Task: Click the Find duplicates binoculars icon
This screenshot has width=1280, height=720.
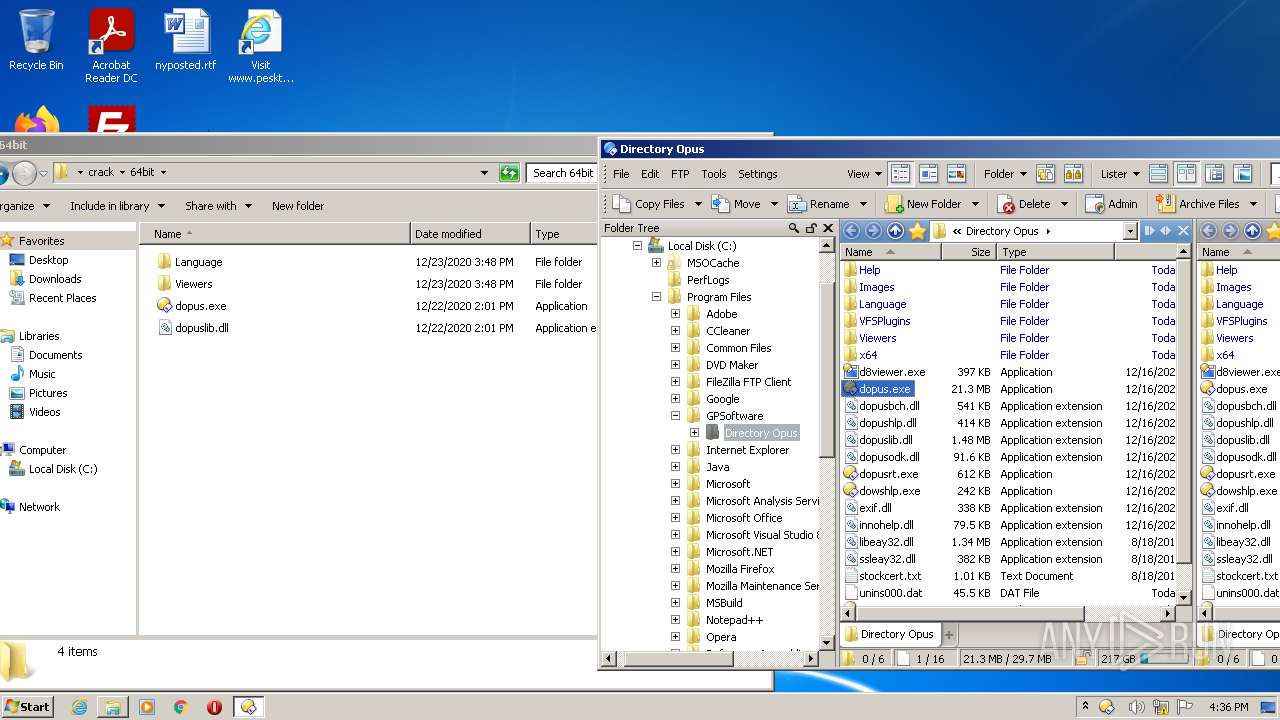Action: (1073, 174)
